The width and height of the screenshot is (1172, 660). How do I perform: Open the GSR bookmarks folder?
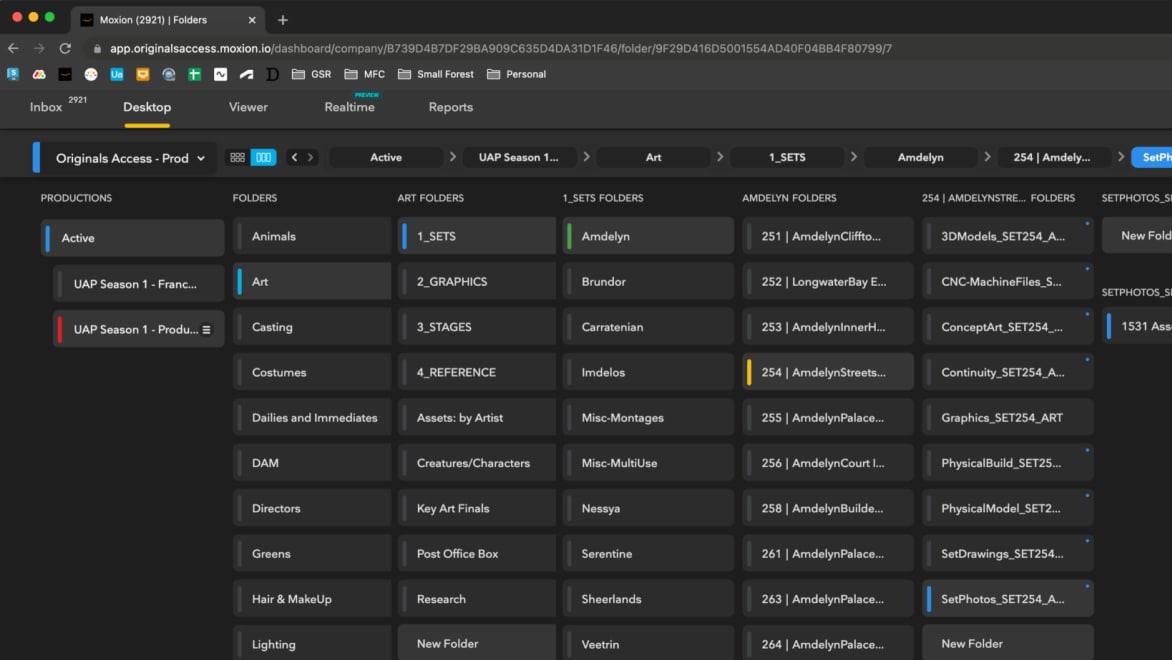311,74
